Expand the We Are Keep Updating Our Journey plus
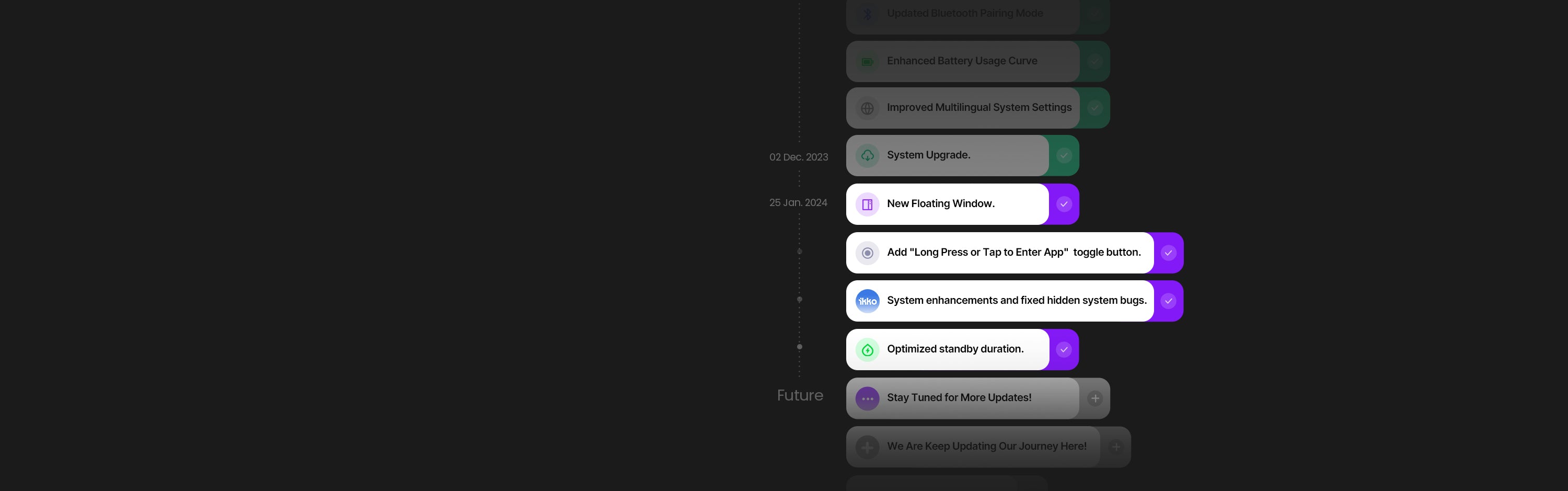Screen dimensions: 1568x491 (1115, 447)
